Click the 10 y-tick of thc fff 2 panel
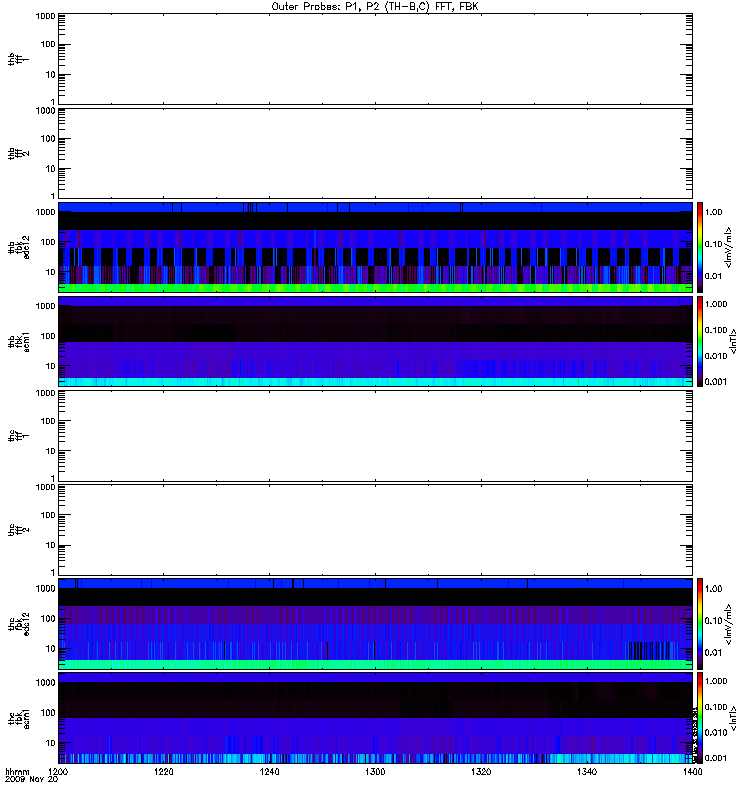Viewport: 750px width, 800px height. pos(51,545)
